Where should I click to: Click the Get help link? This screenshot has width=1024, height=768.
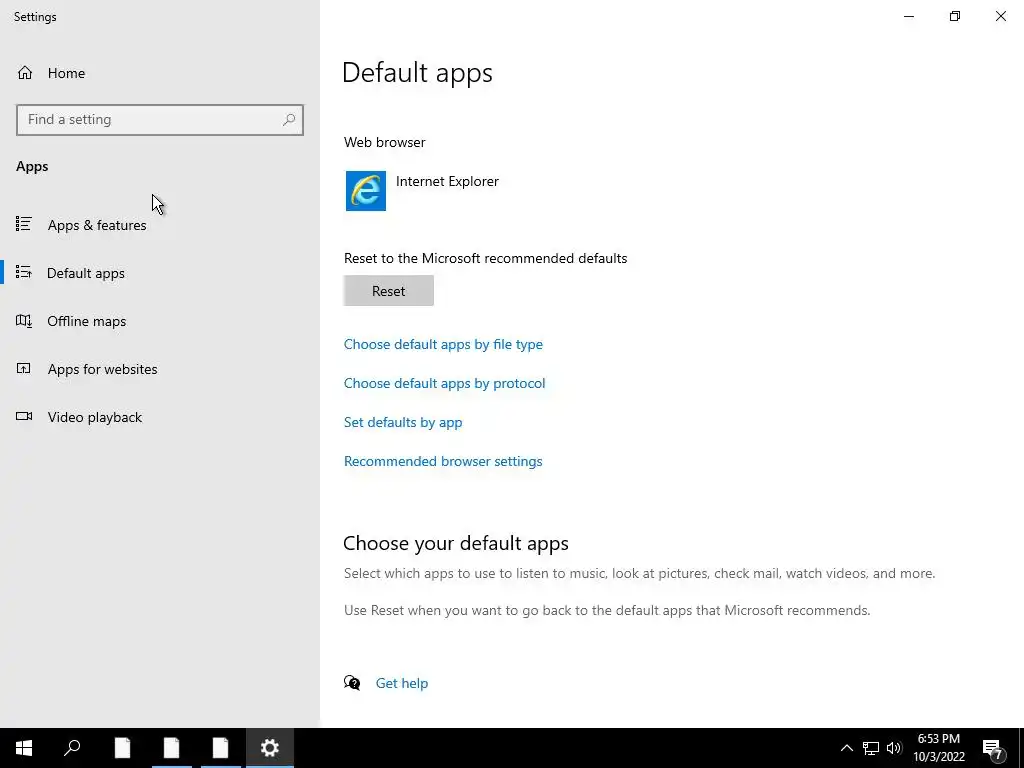click(402, 683)
